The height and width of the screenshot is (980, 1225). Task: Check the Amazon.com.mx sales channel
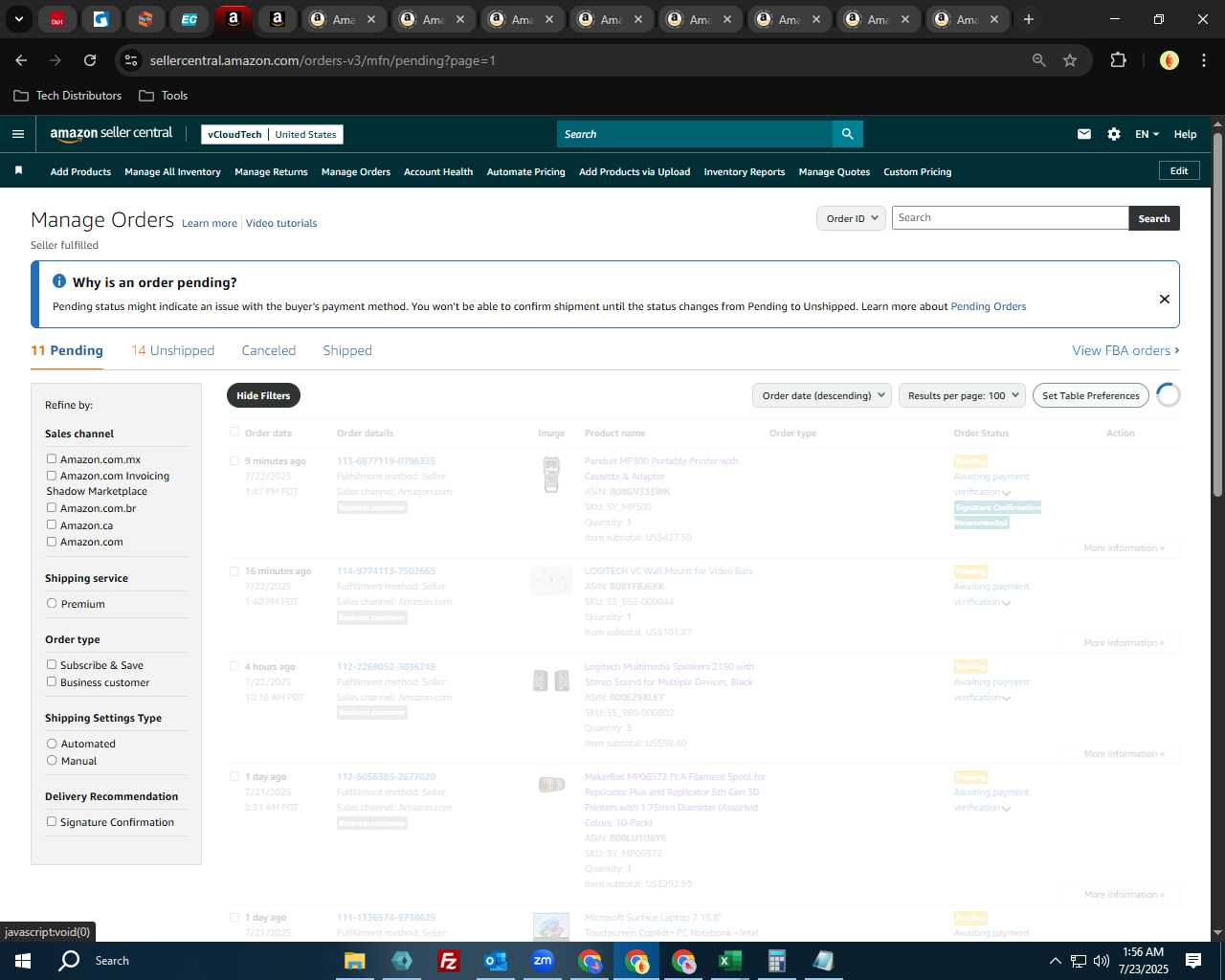(x=52, y=459)
